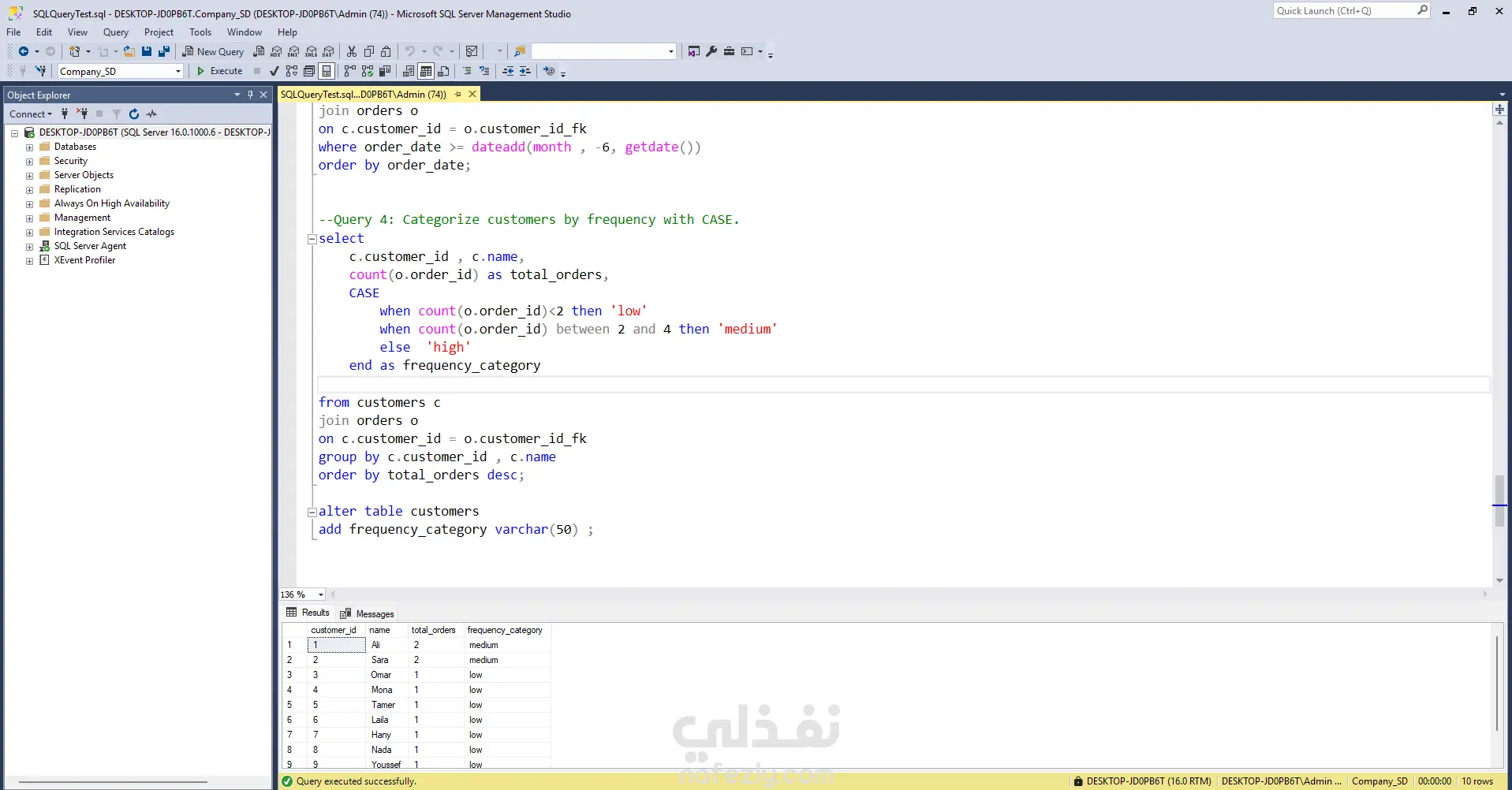Expand the Server Objects node
This screenshot has height=790, width=1512.
click(x=29, y=176)
